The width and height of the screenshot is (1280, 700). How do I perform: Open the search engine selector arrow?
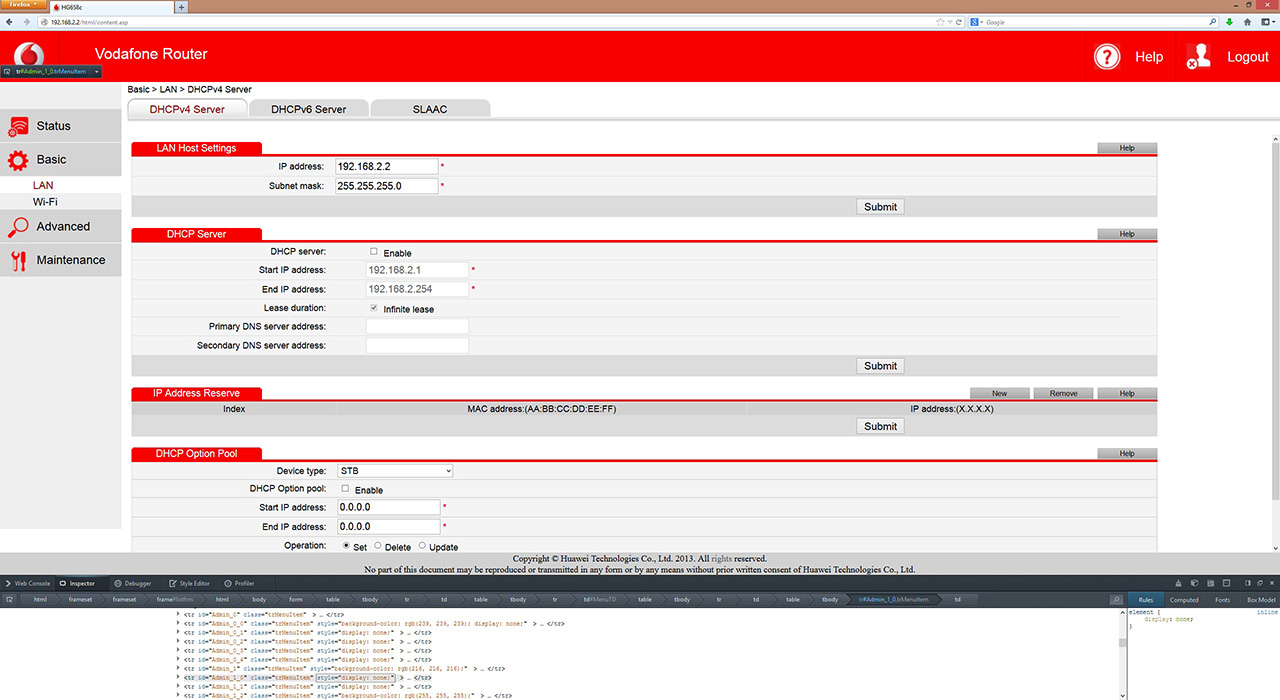click(982, 21)
